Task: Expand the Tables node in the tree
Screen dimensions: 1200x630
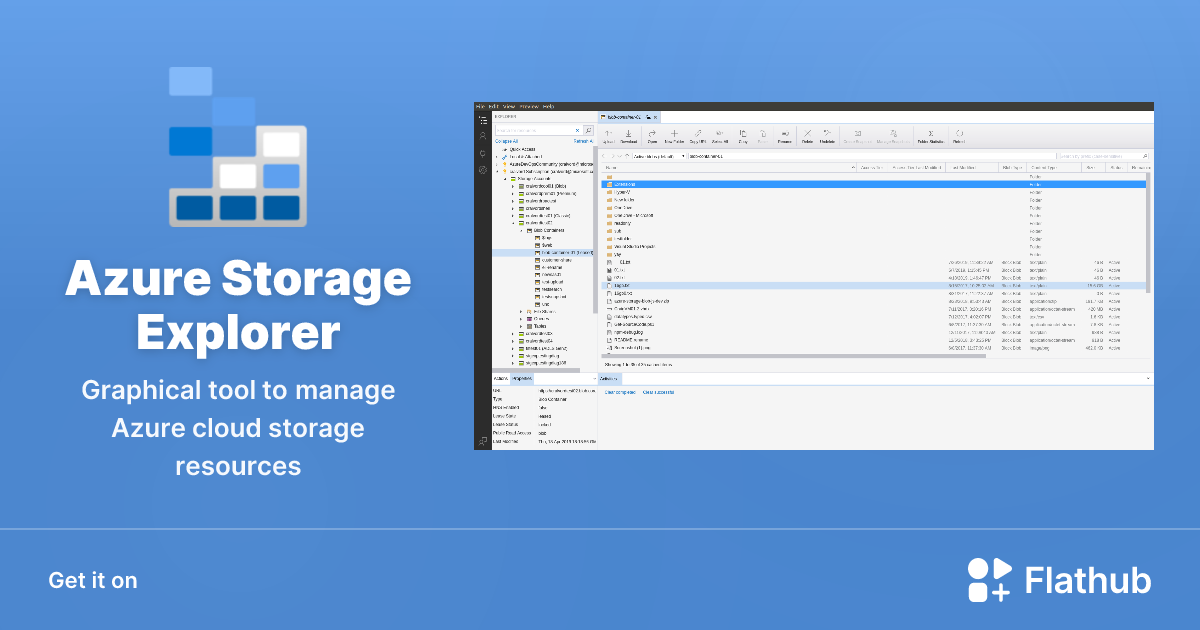Action: click(x=521, y=324)
